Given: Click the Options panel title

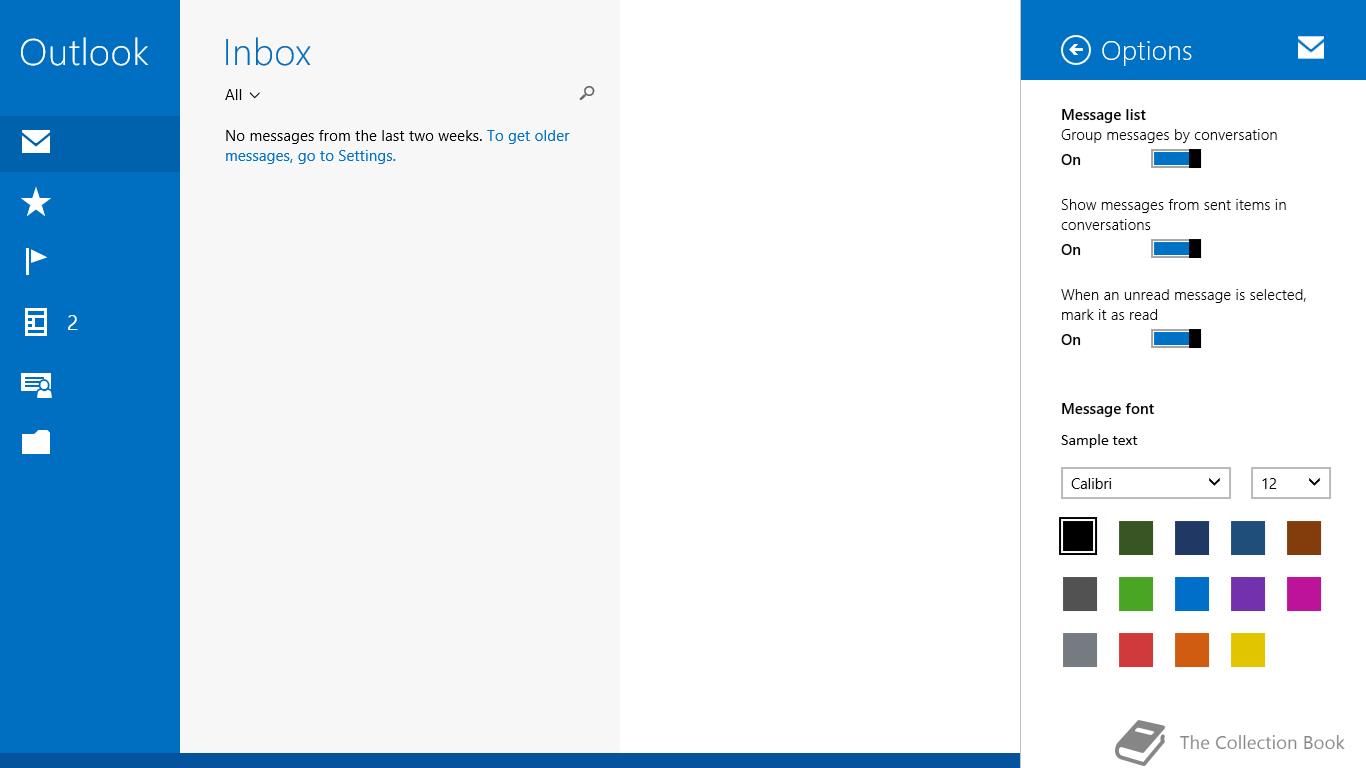Looking at the screenshot, I should pos(1146,51).
